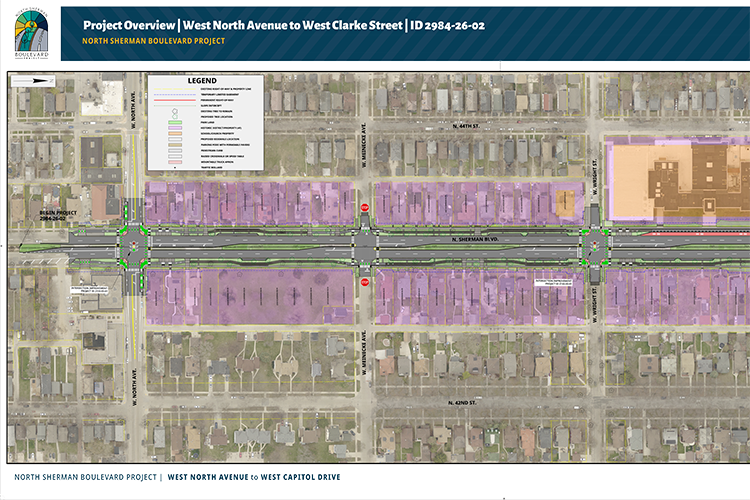Screen dimensions: 750x500
Task: Click the 'W. NORTH AVE.' label above Sherman Blvd
Action: tap(134, 110)
